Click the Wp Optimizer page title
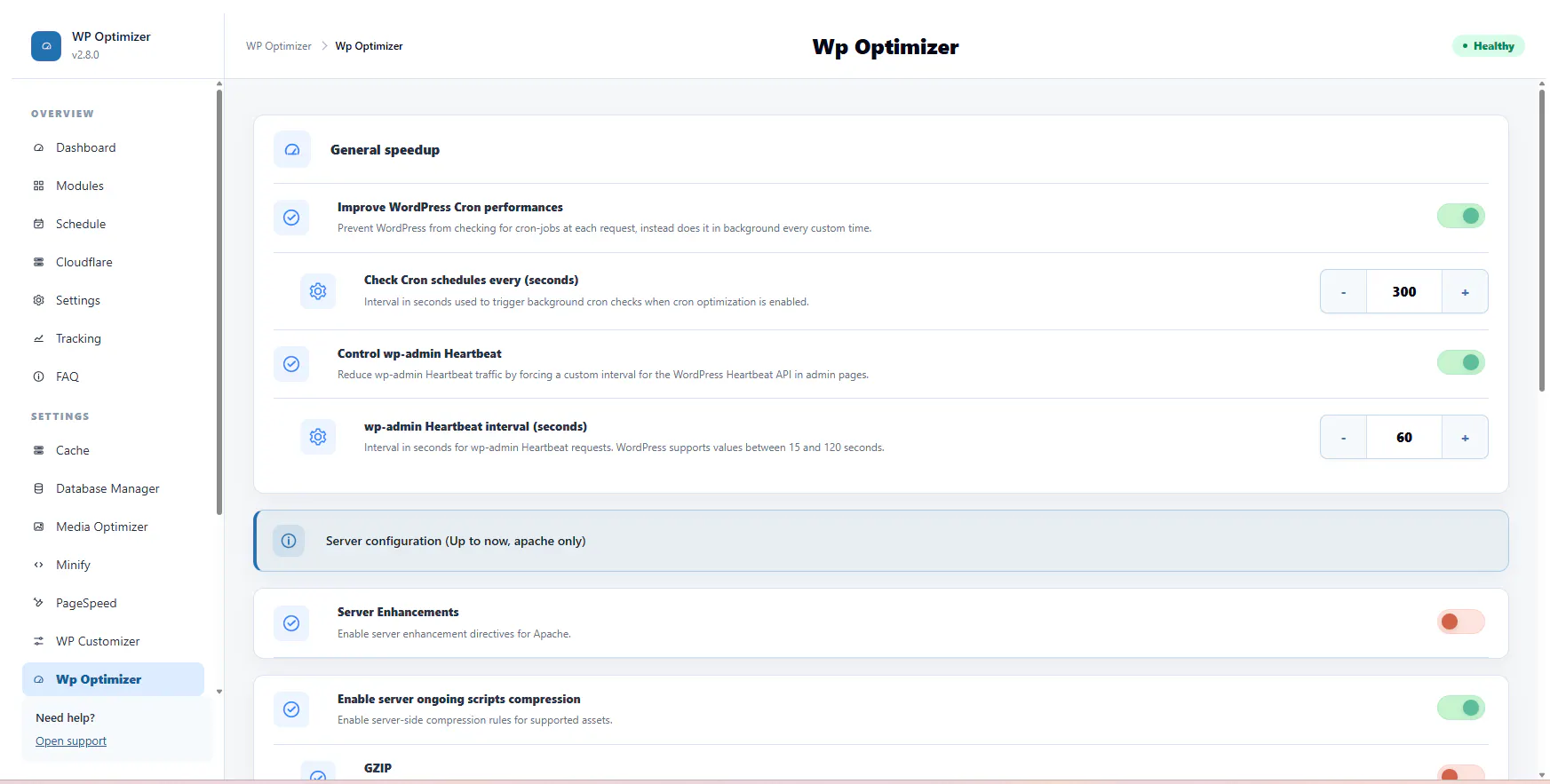The image size is (1550, 784). (886, 47)
